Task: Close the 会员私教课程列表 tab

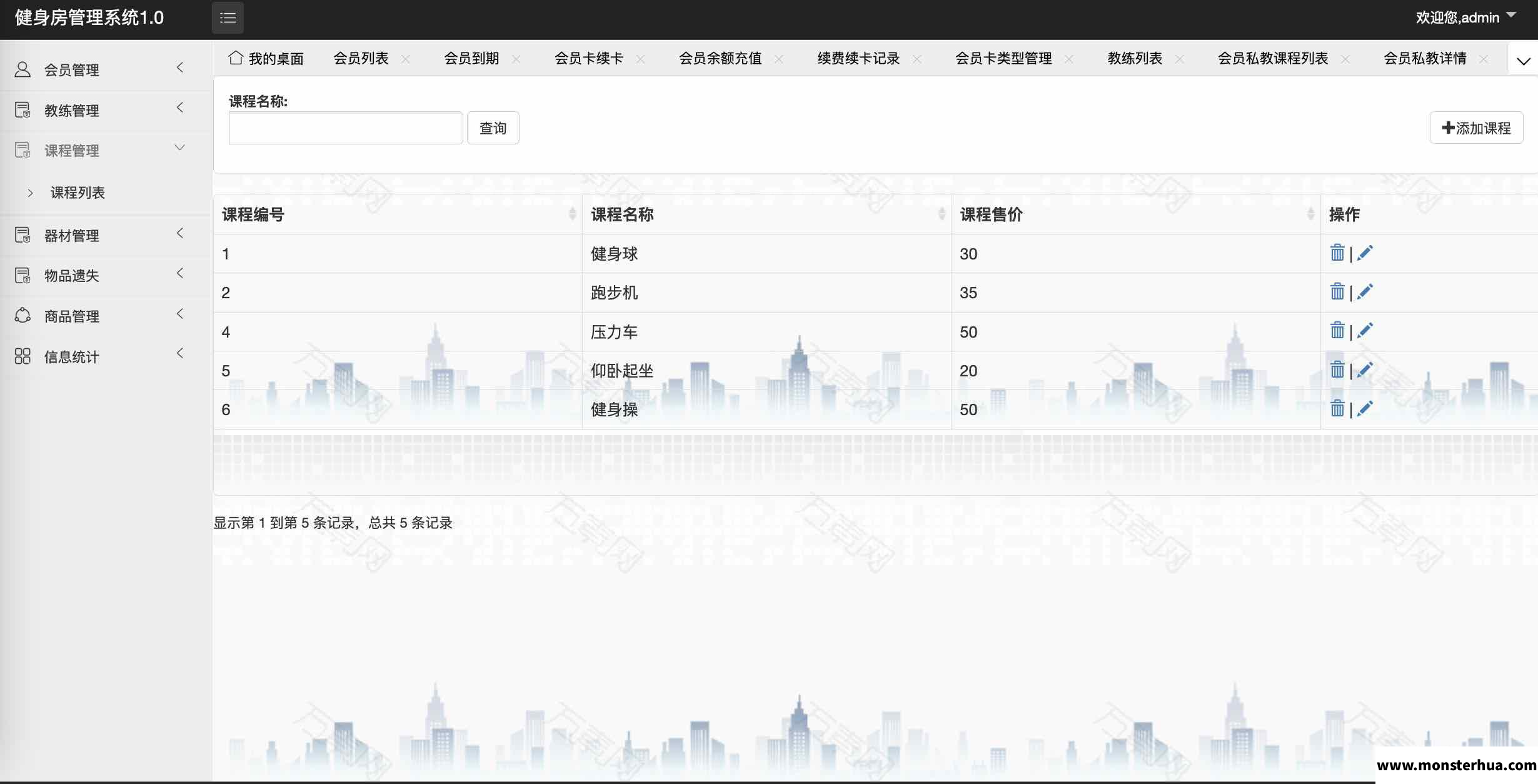Action: pyautogui.click(x=1345, y=59)
